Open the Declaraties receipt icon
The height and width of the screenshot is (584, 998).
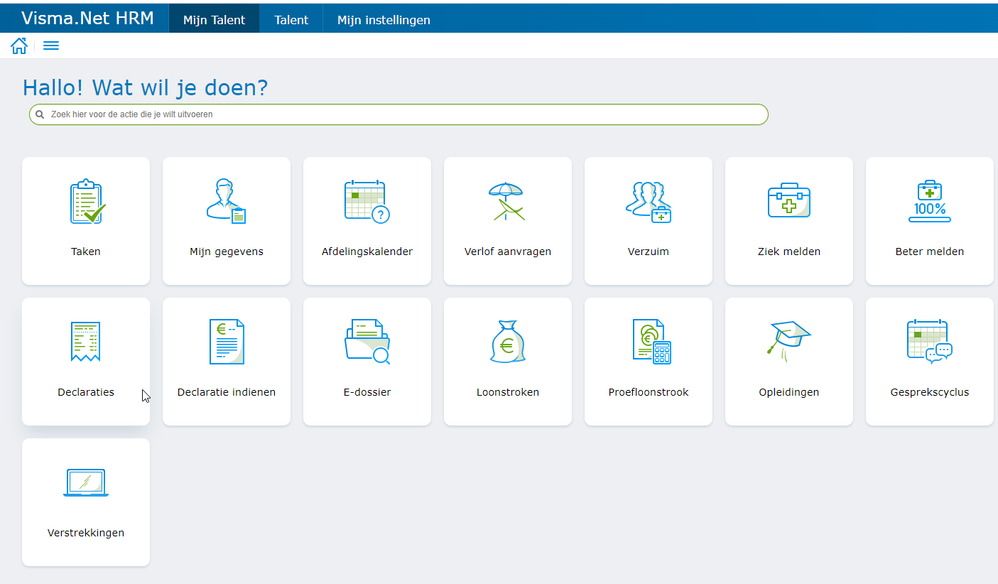point(86,342)
